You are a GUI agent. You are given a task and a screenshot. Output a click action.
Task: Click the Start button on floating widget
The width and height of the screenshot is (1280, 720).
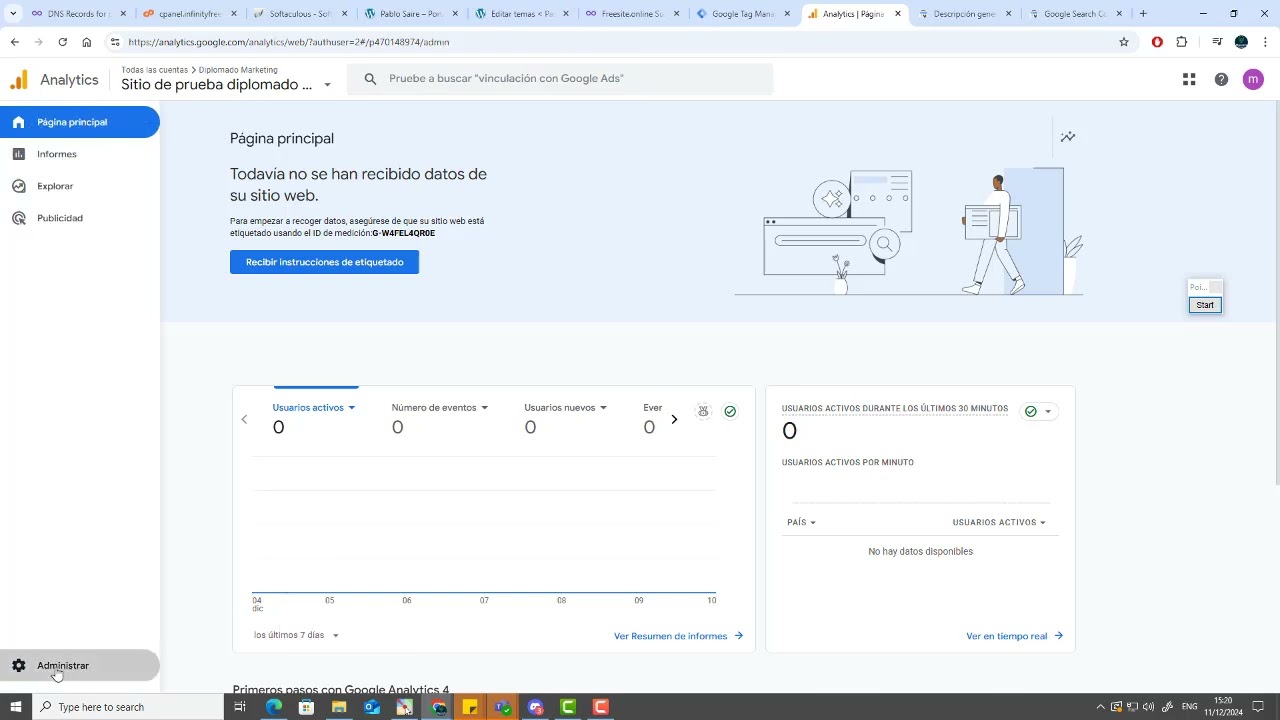tap(1205, 305)
